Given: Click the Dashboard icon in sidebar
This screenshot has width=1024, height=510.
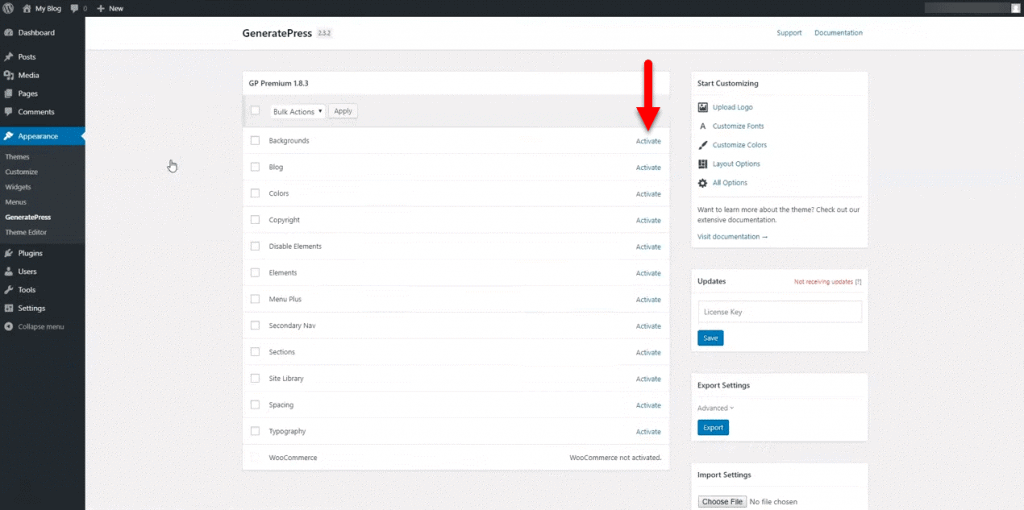Looking at the screenshot, I should 9,33.
